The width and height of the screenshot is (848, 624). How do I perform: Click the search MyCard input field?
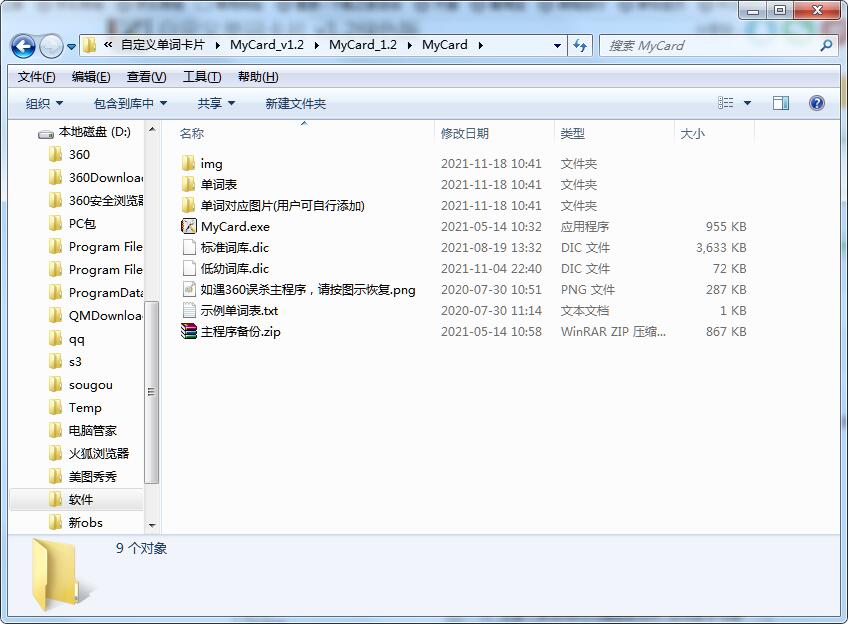tap(708, 45)
